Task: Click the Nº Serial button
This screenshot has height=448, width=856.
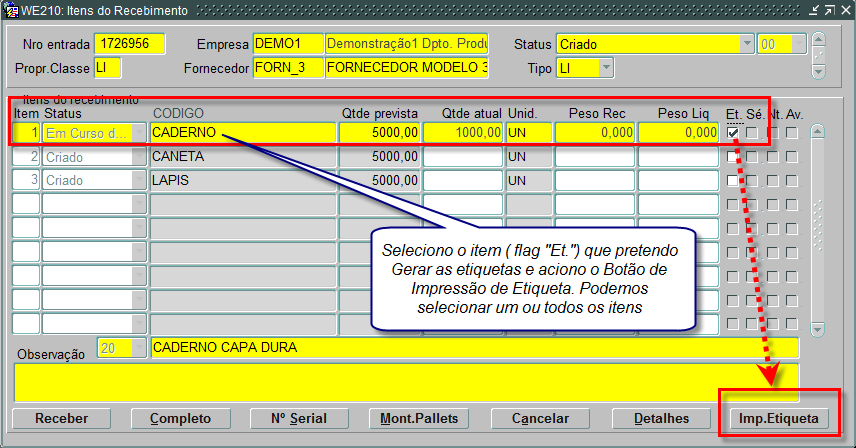Action: tap(299, 419)
